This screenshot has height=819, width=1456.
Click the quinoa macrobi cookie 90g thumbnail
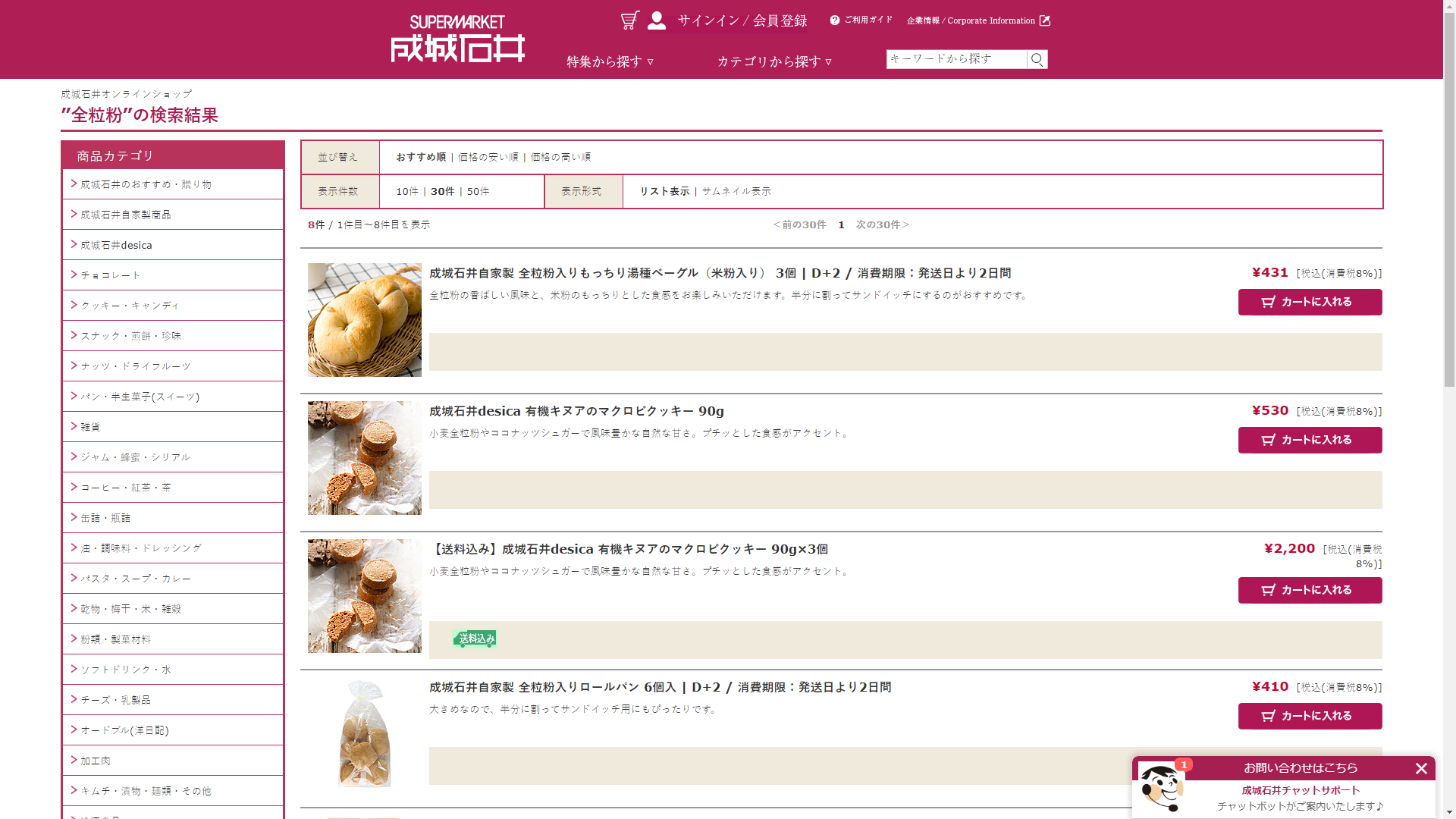[x=364, y=458]
